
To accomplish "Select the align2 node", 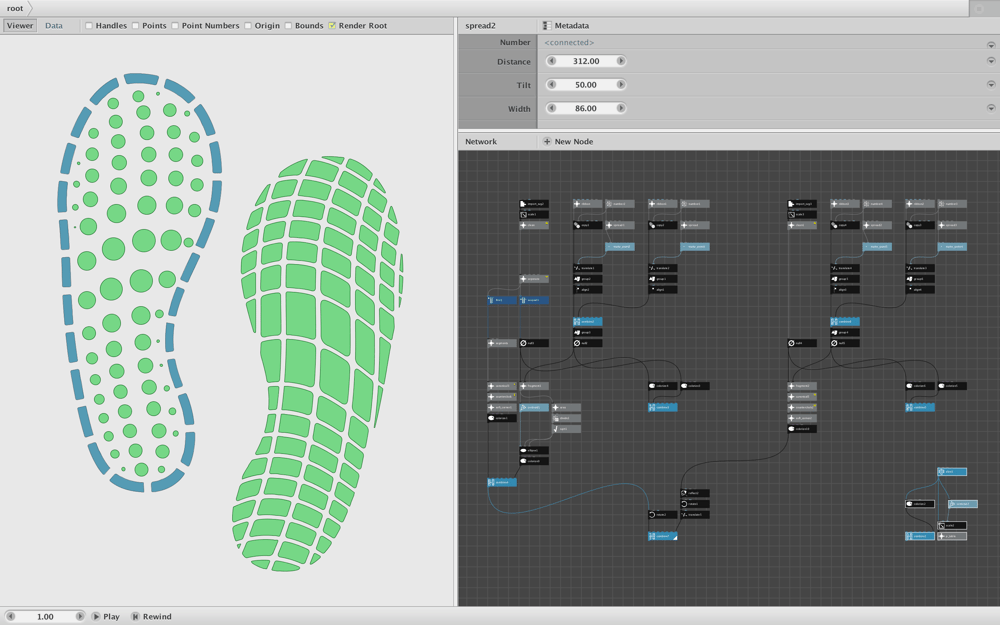I will [x=587, y=290].
